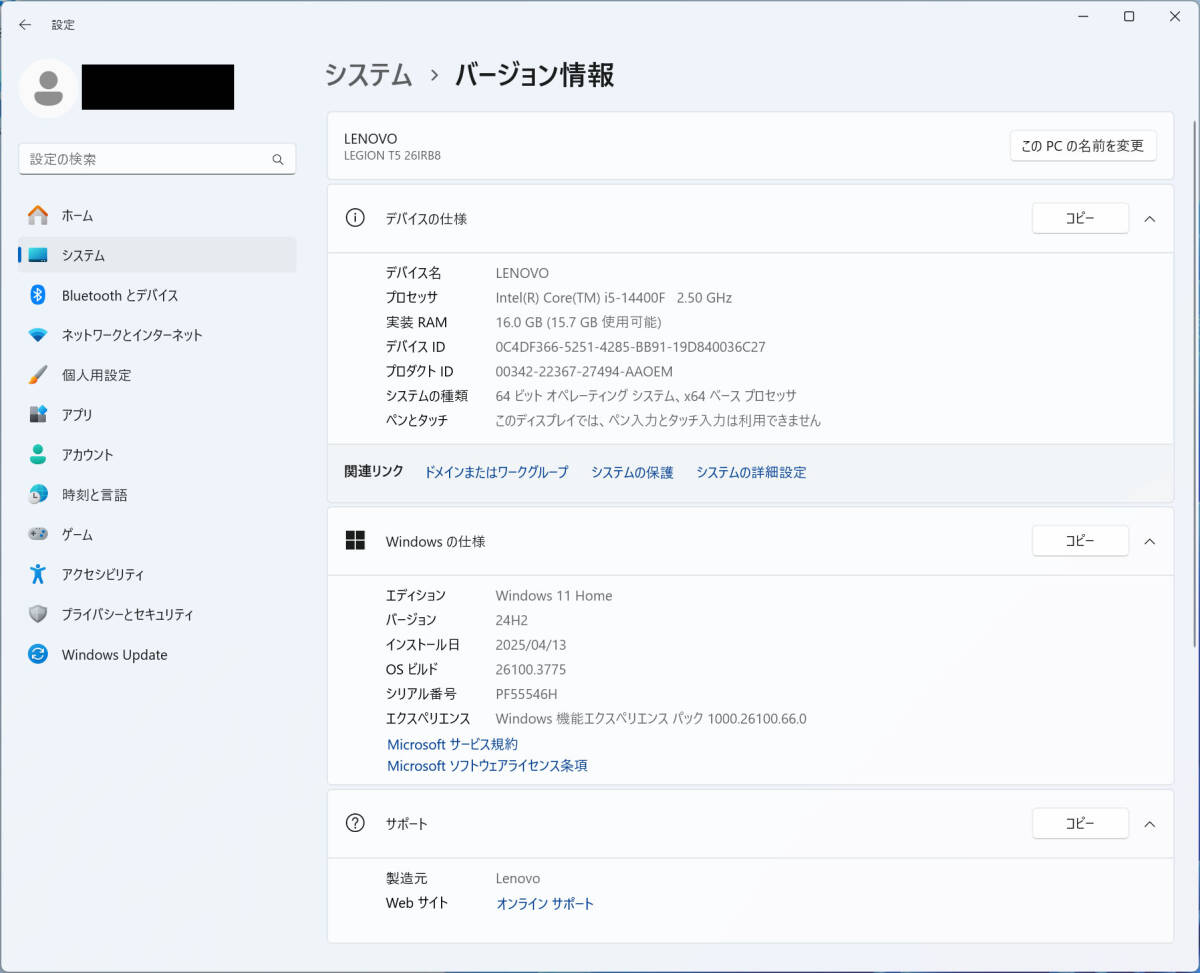
Task: Open アカウント settings page
Action: click(157, 454)
